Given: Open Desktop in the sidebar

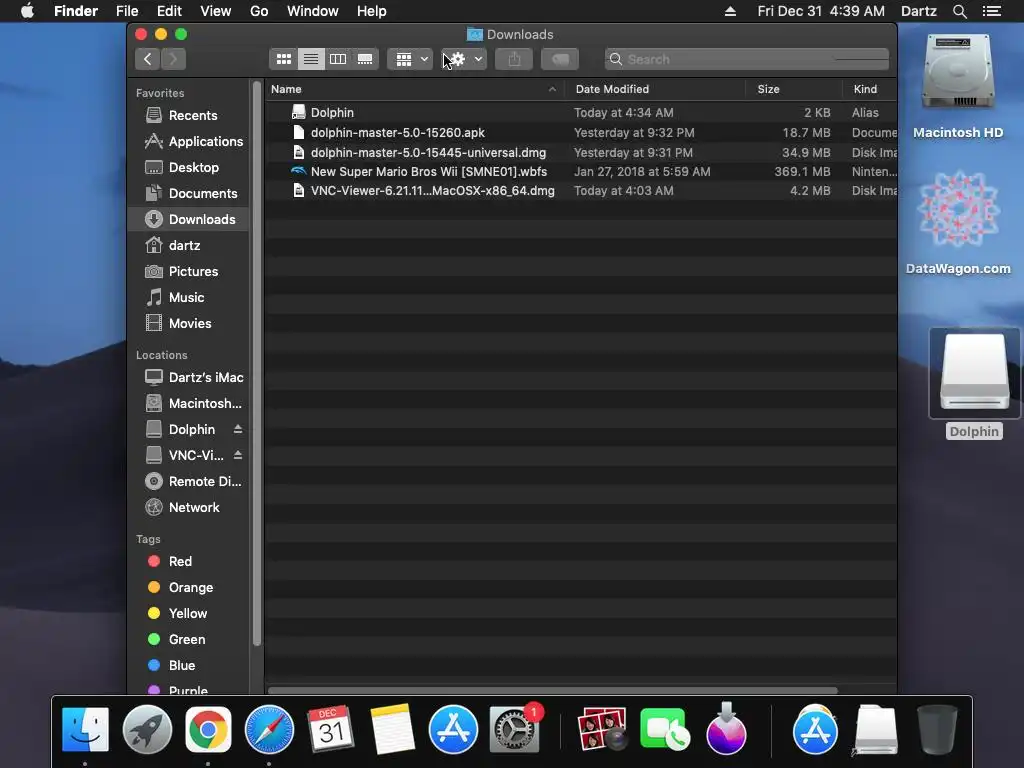Looking at the screenshot, I should click(188, 168).
